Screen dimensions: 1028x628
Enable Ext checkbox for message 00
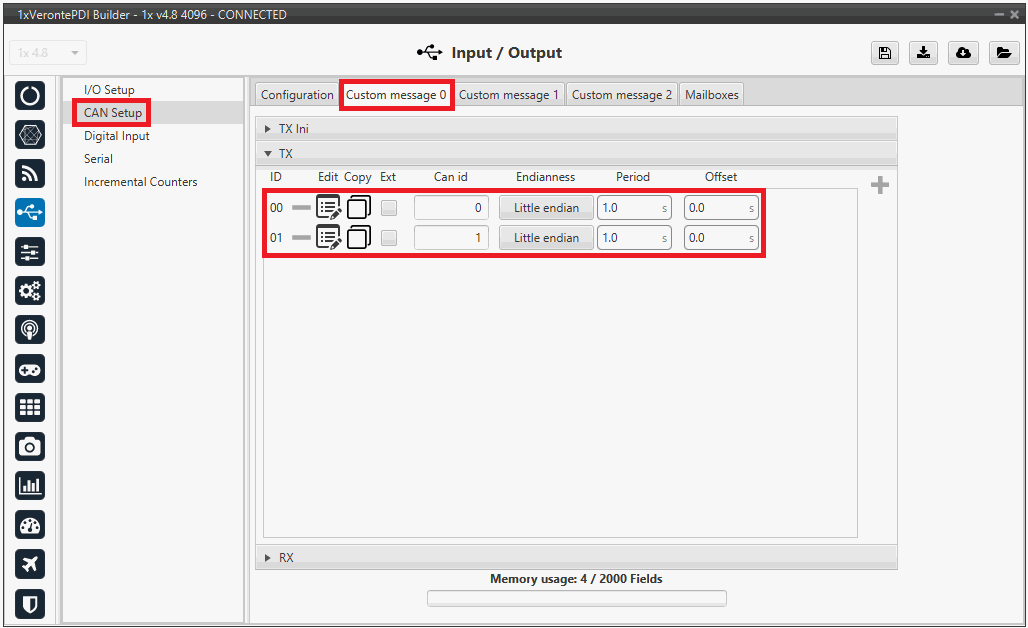pos(389,208)
